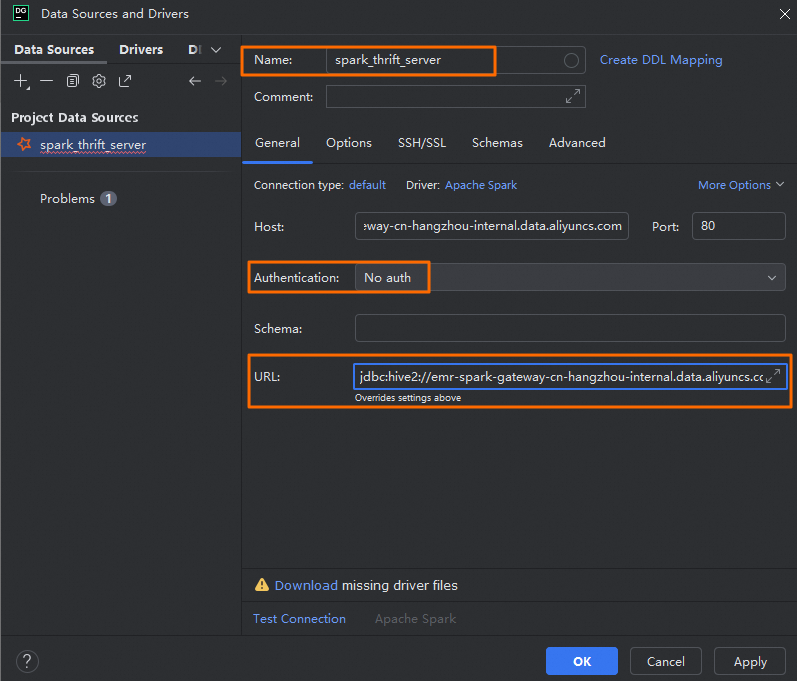Open the General tab
The height and width of the screenshot is (681, 797).
(278, 143)
